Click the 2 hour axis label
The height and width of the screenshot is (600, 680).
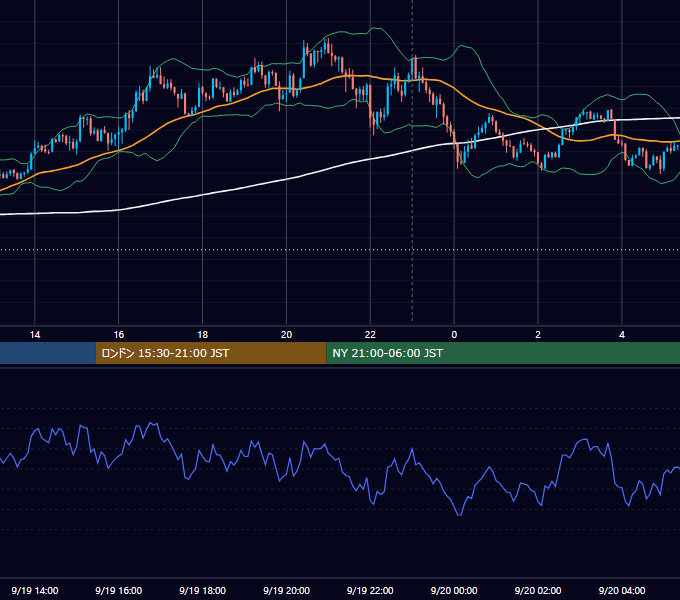[x=538, y=335]
